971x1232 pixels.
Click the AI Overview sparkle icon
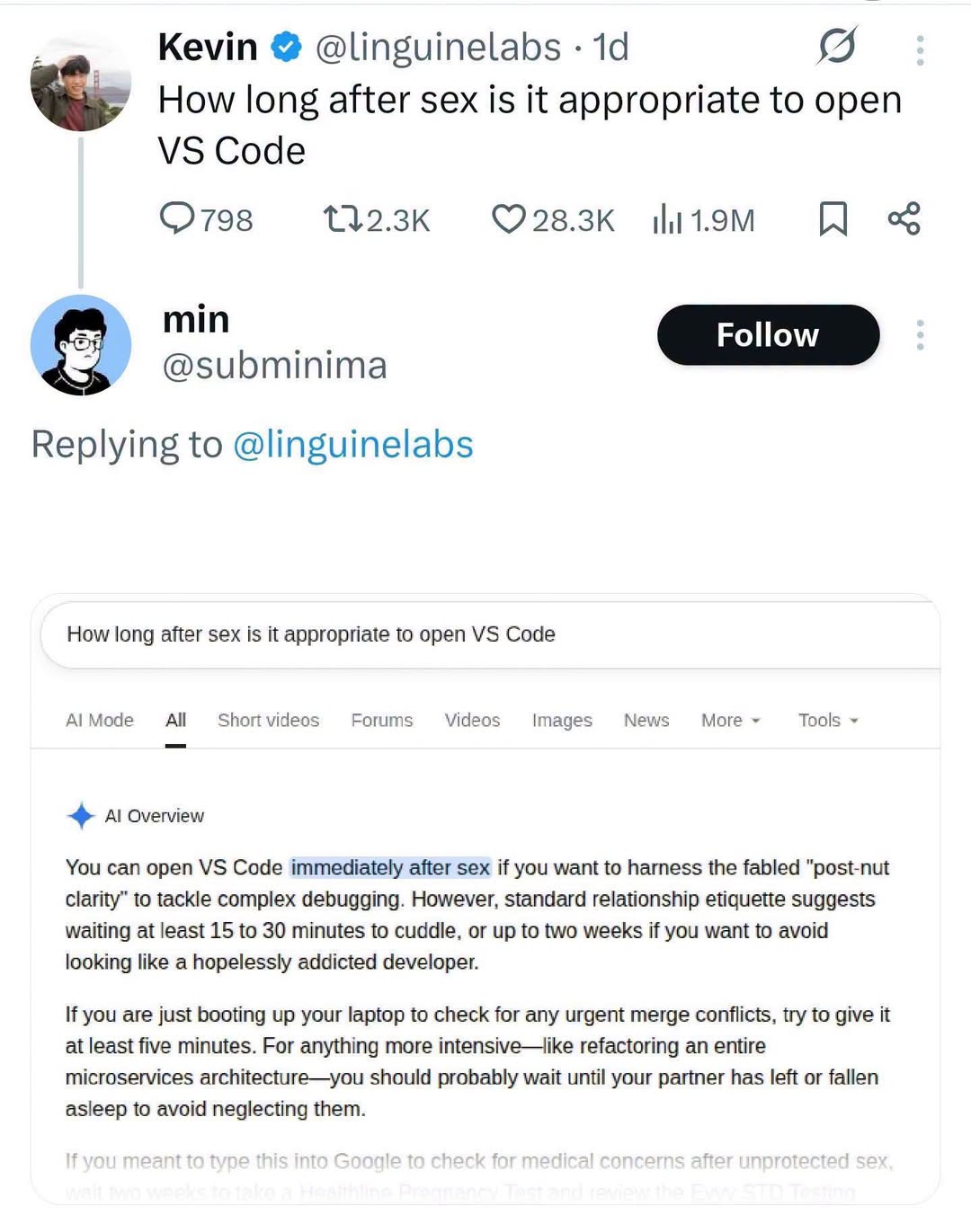tap(81, 815)
